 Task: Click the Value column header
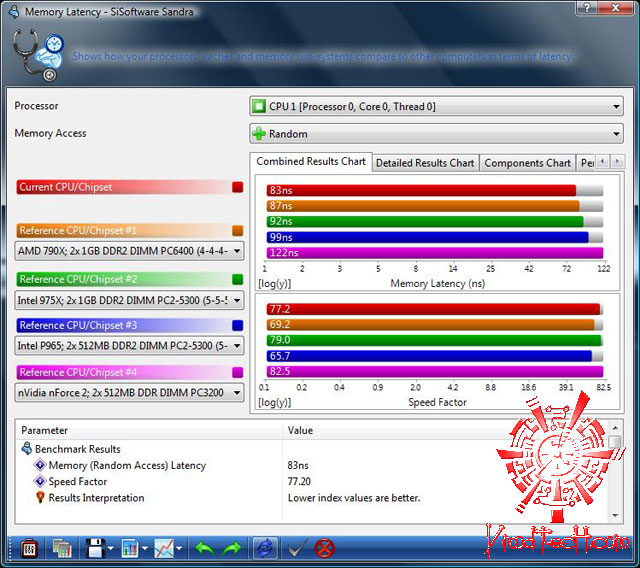tap(445, 430)
